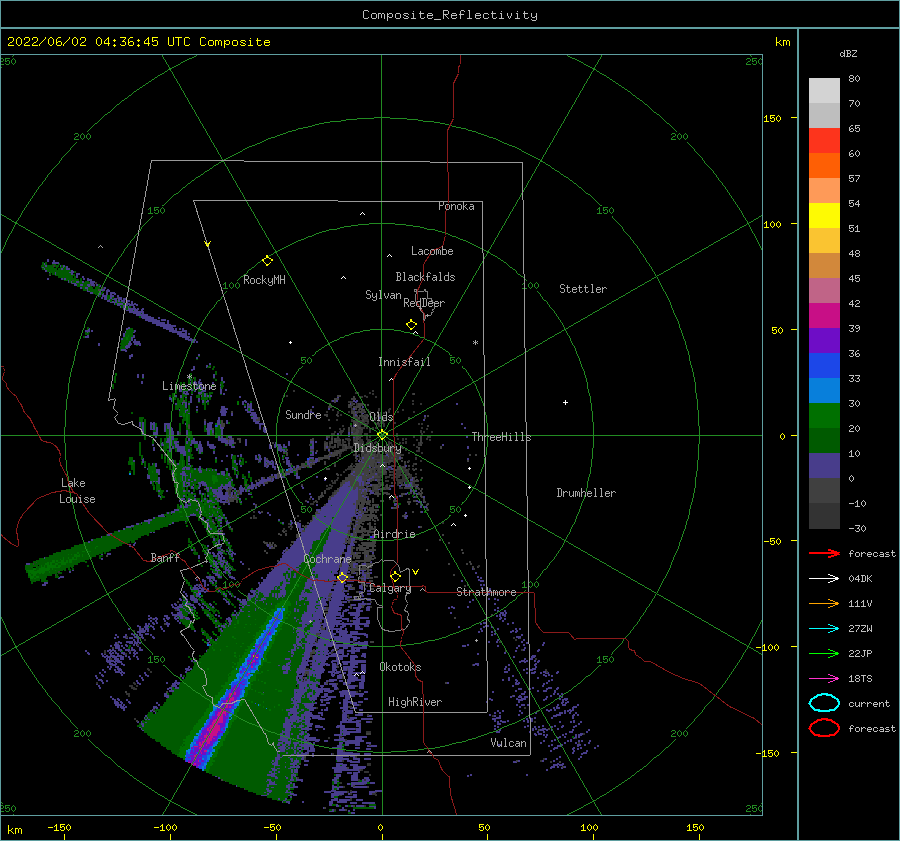The height and width of the screenshot is (841, 900).
Task: Click the Drumheller city label
Action: (x=586, y=493)
